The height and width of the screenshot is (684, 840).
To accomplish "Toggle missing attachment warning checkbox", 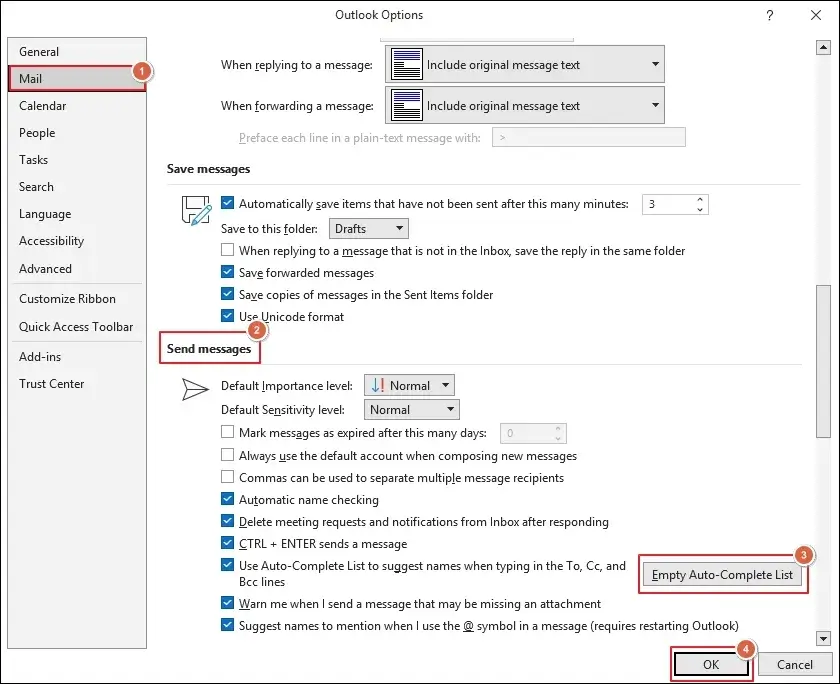I will click(x=227, y=603).
